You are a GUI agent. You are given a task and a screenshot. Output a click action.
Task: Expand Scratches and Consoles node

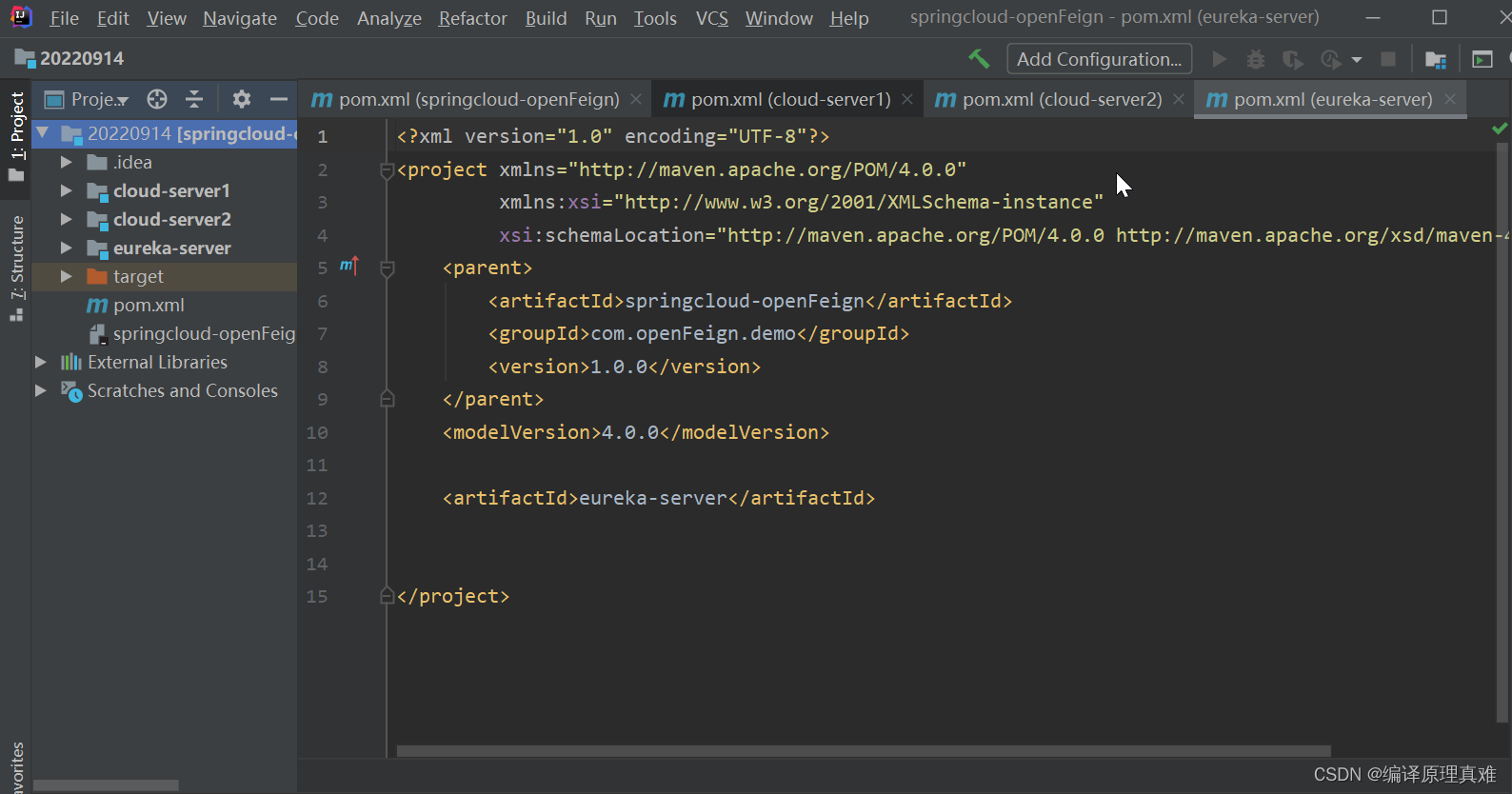pyautogui.click(x=41, y=391)
